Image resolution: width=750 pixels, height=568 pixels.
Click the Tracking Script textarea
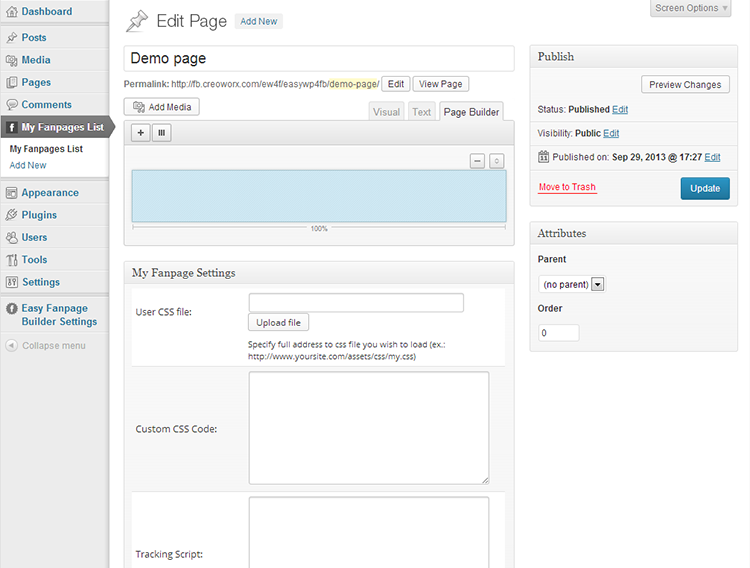[369, 532]
